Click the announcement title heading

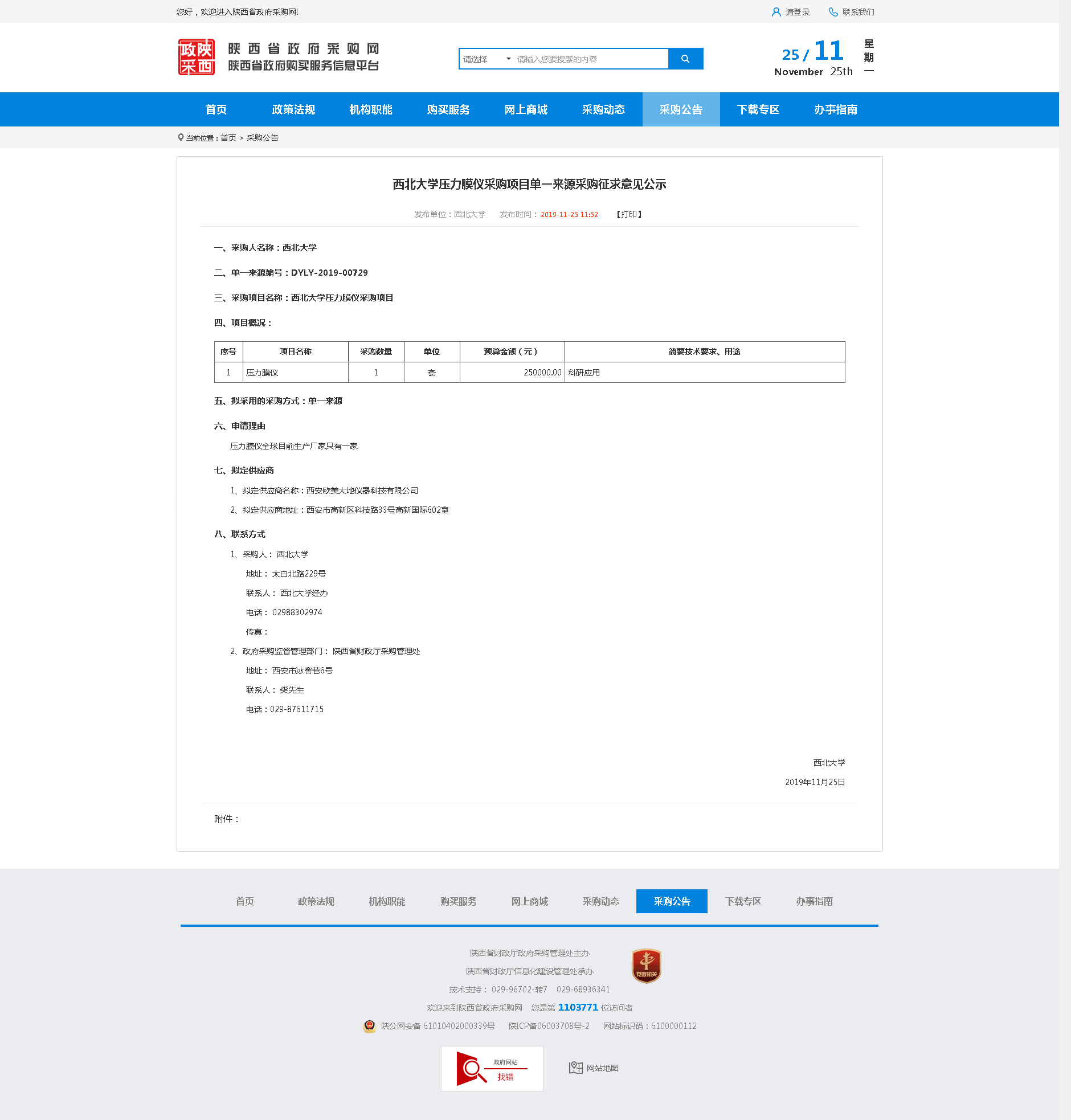pyautogui.click(x=530, y=185)
